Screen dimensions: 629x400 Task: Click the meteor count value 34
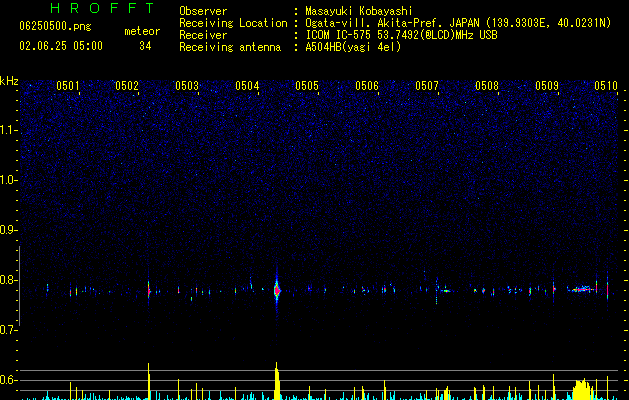pos(145,46)
